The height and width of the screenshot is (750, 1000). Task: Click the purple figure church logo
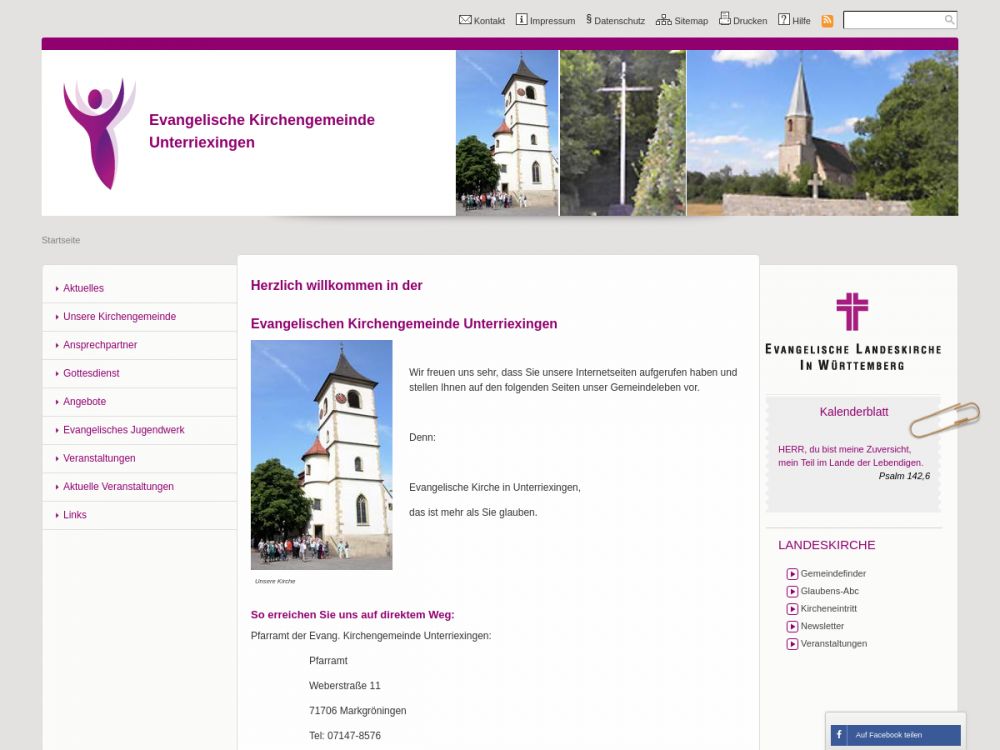(98, 133)
